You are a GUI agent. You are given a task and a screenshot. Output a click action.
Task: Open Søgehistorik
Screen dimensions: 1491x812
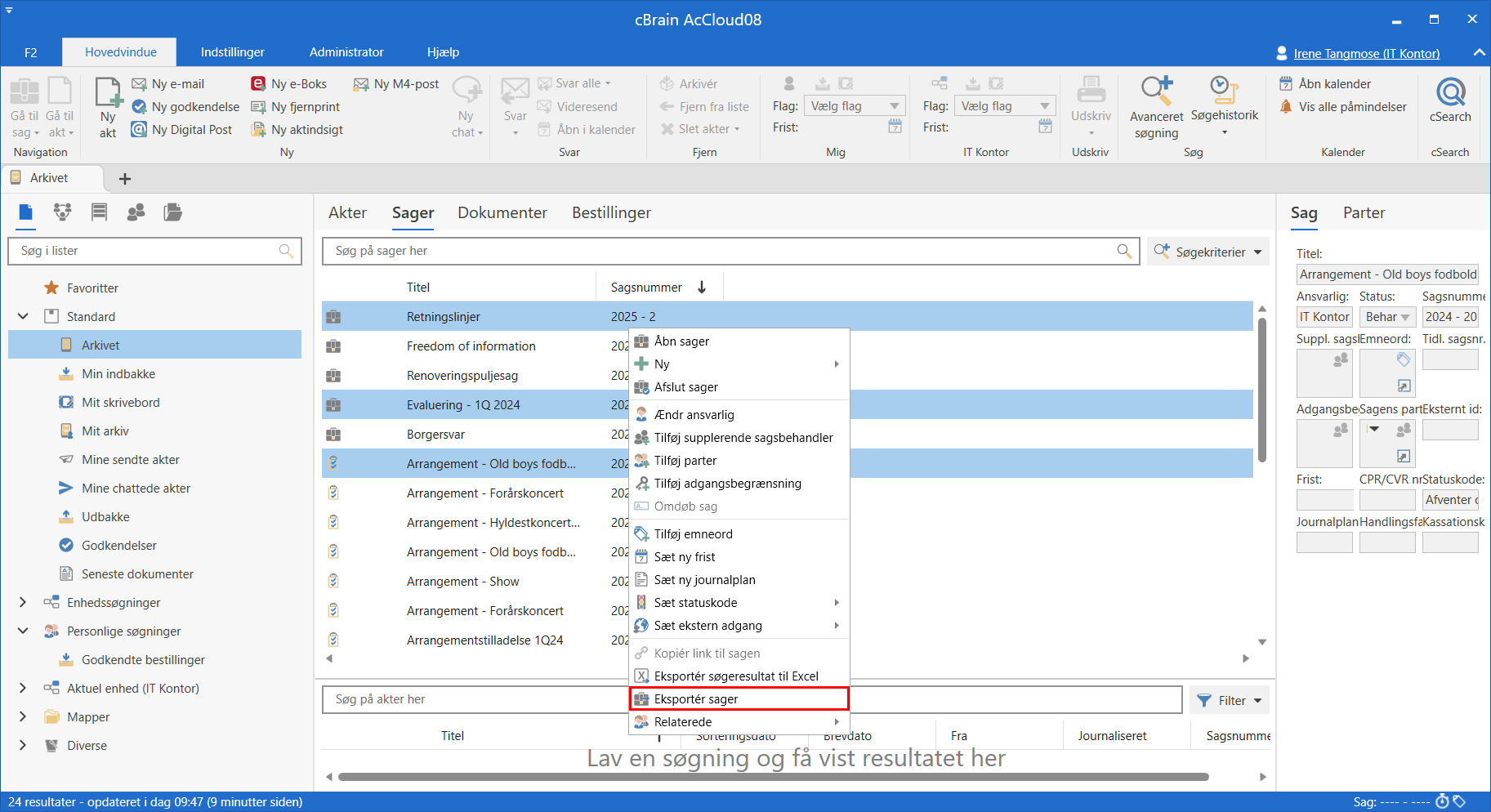pyautogui.click(x=1224, y=105)
